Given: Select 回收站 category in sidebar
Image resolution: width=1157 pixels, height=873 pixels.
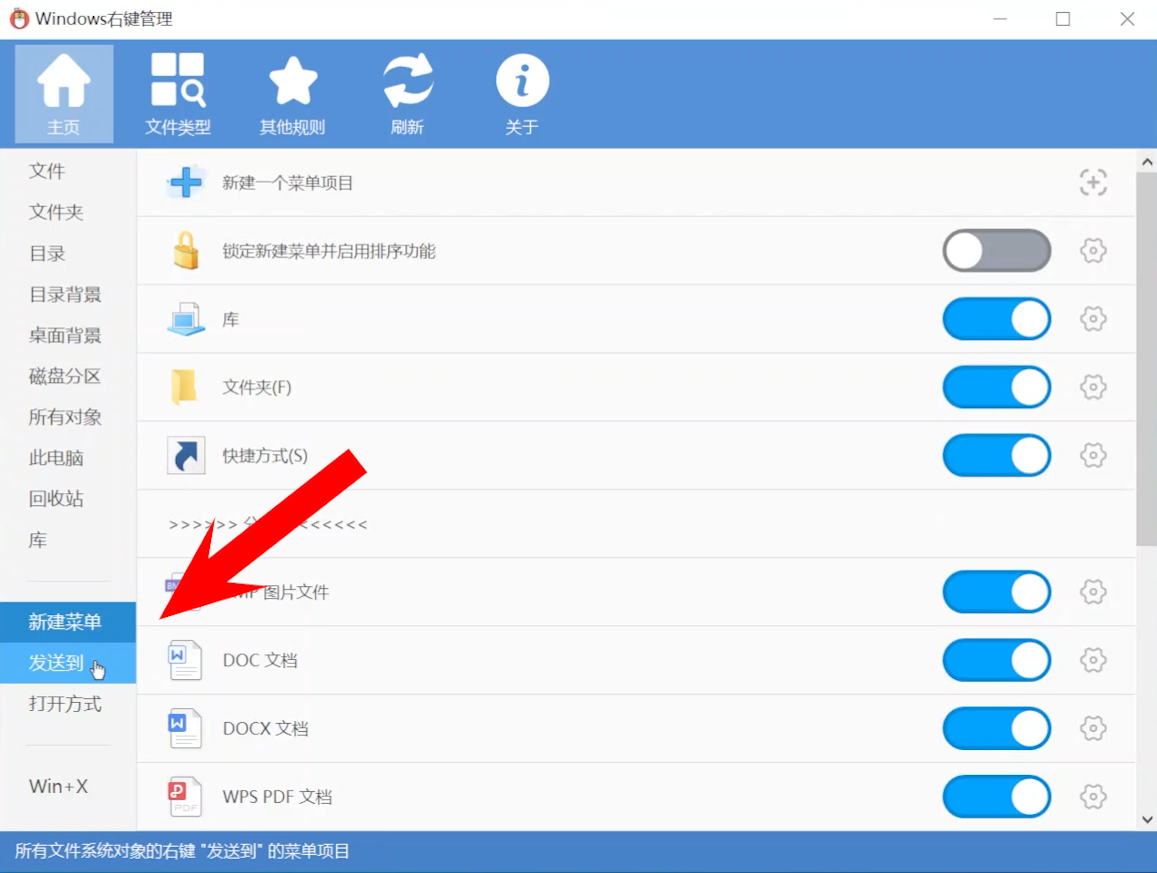Looking at the screenshot, I should (x=56, y=499).
